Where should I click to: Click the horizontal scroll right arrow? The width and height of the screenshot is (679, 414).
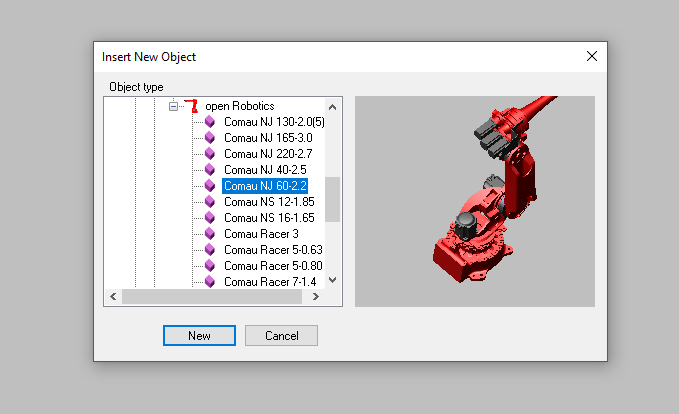[316, 297]
